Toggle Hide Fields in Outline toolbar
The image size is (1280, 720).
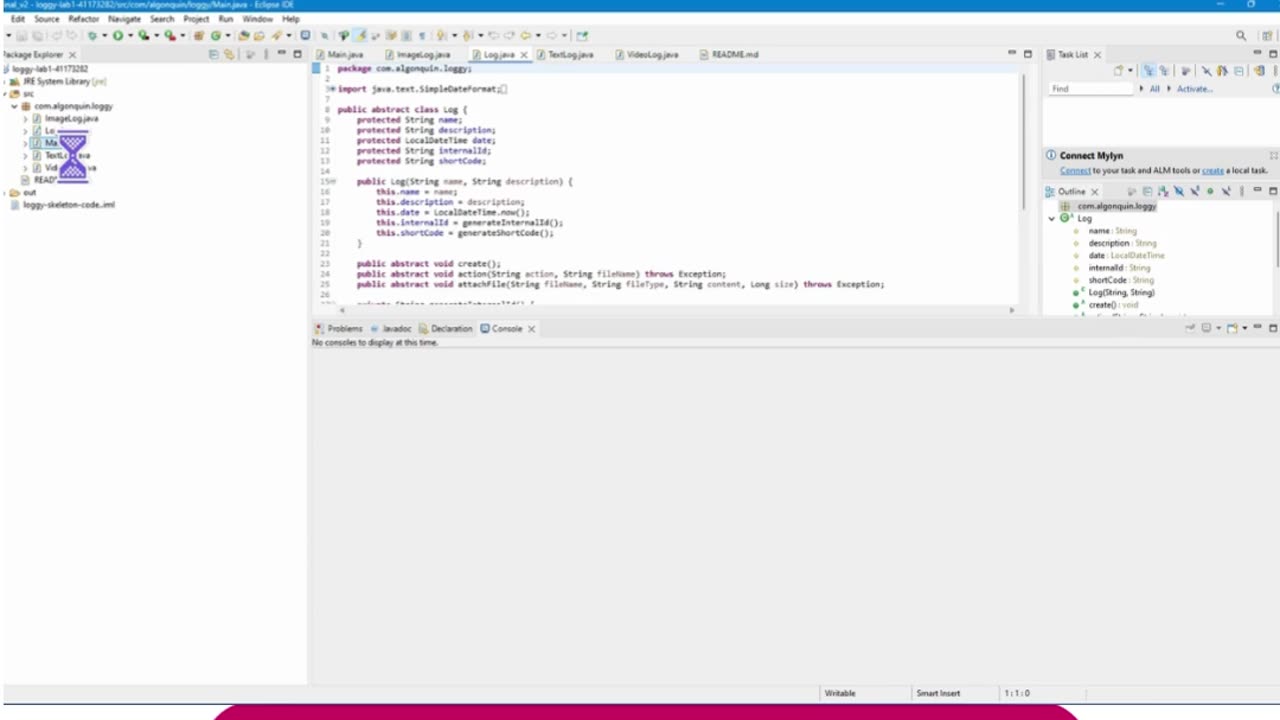(1178, 191)
